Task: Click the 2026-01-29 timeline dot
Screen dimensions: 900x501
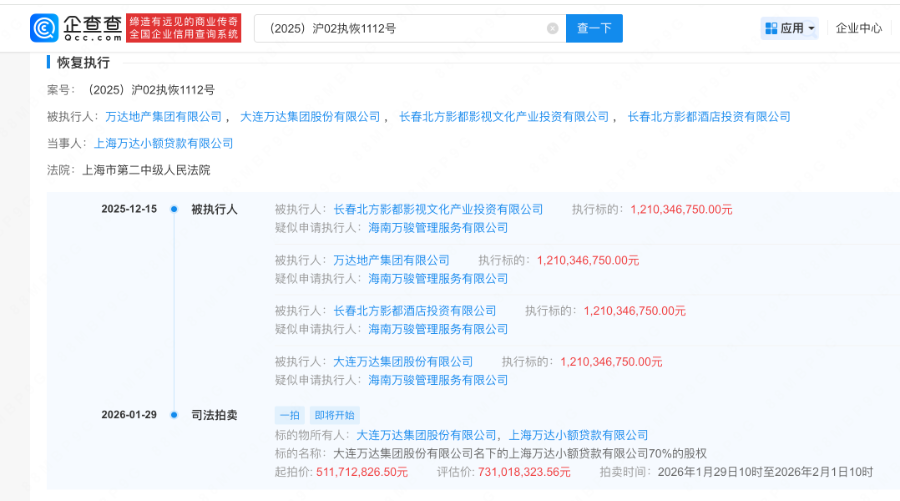Action: pyautogui.click(x=174, y=414)
